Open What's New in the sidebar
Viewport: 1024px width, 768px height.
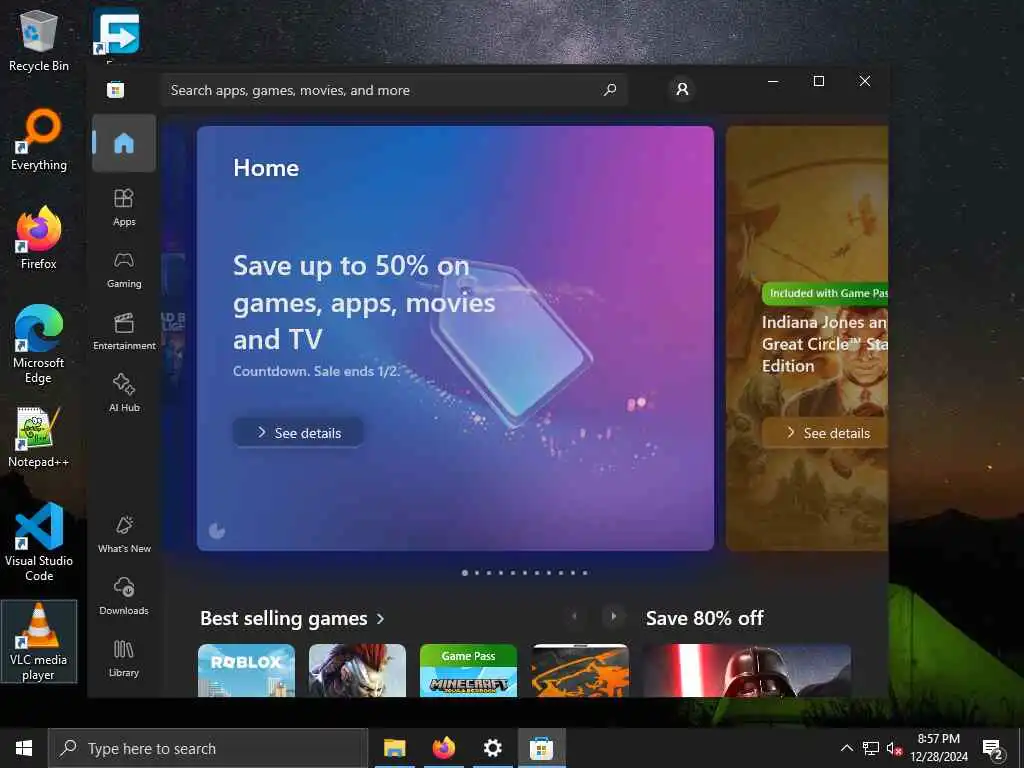pos(124,534)
